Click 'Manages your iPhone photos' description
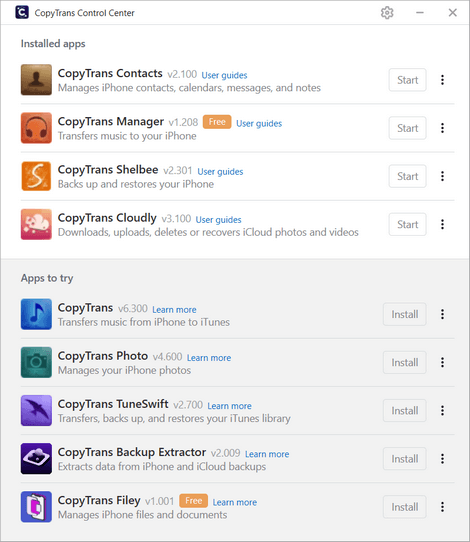 click(124, 370)
